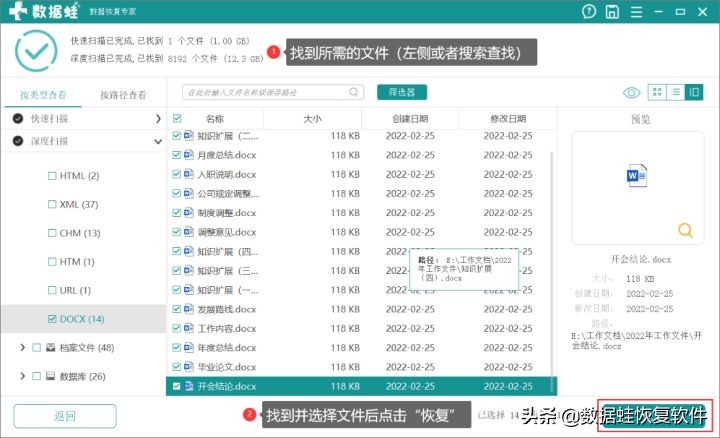The image size is (720, 438).
Task: Select the detail pane view icon
Action: (x=694, y=92)
